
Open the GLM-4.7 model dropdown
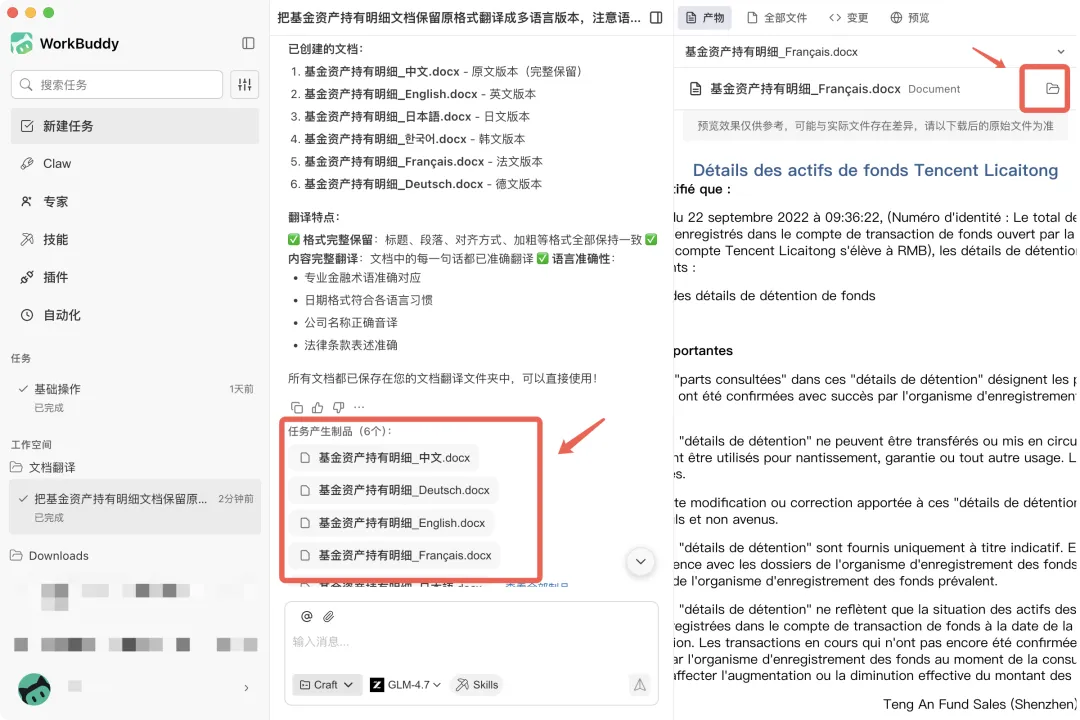click(406, 685)
